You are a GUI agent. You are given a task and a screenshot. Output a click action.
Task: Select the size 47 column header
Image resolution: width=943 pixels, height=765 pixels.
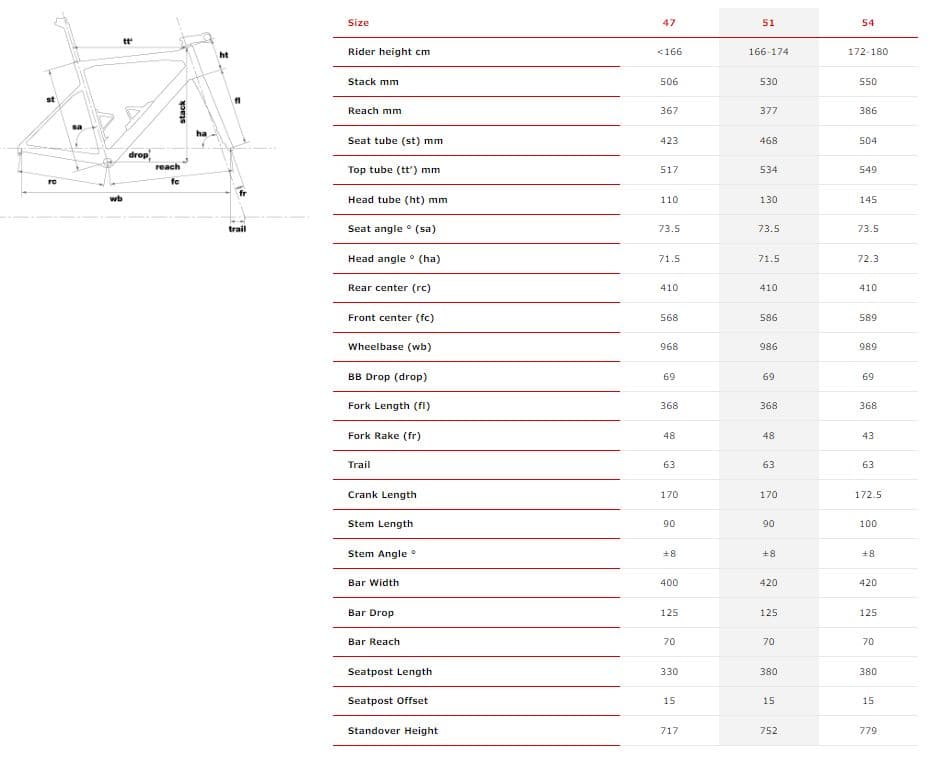click(669, 22)
